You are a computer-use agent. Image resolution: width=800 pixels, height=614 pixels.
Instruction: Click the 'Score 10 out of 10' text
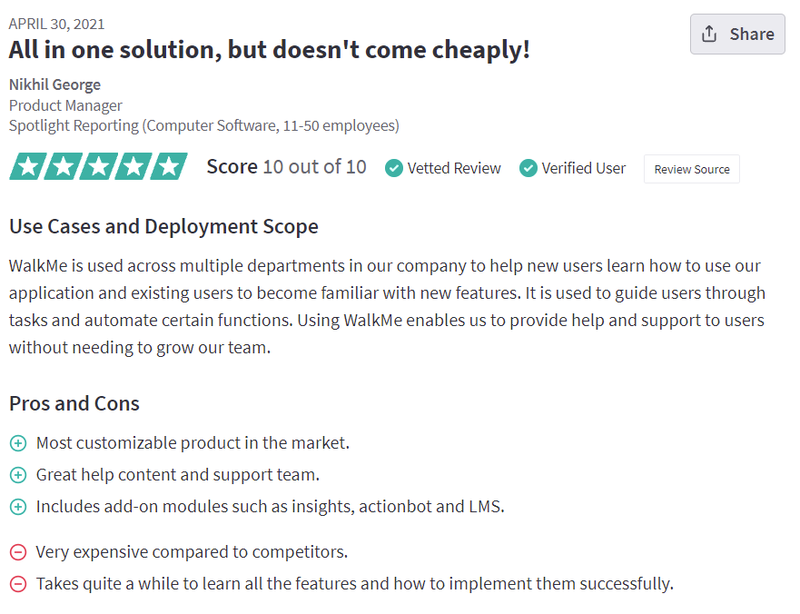click(x=286, y=167)
